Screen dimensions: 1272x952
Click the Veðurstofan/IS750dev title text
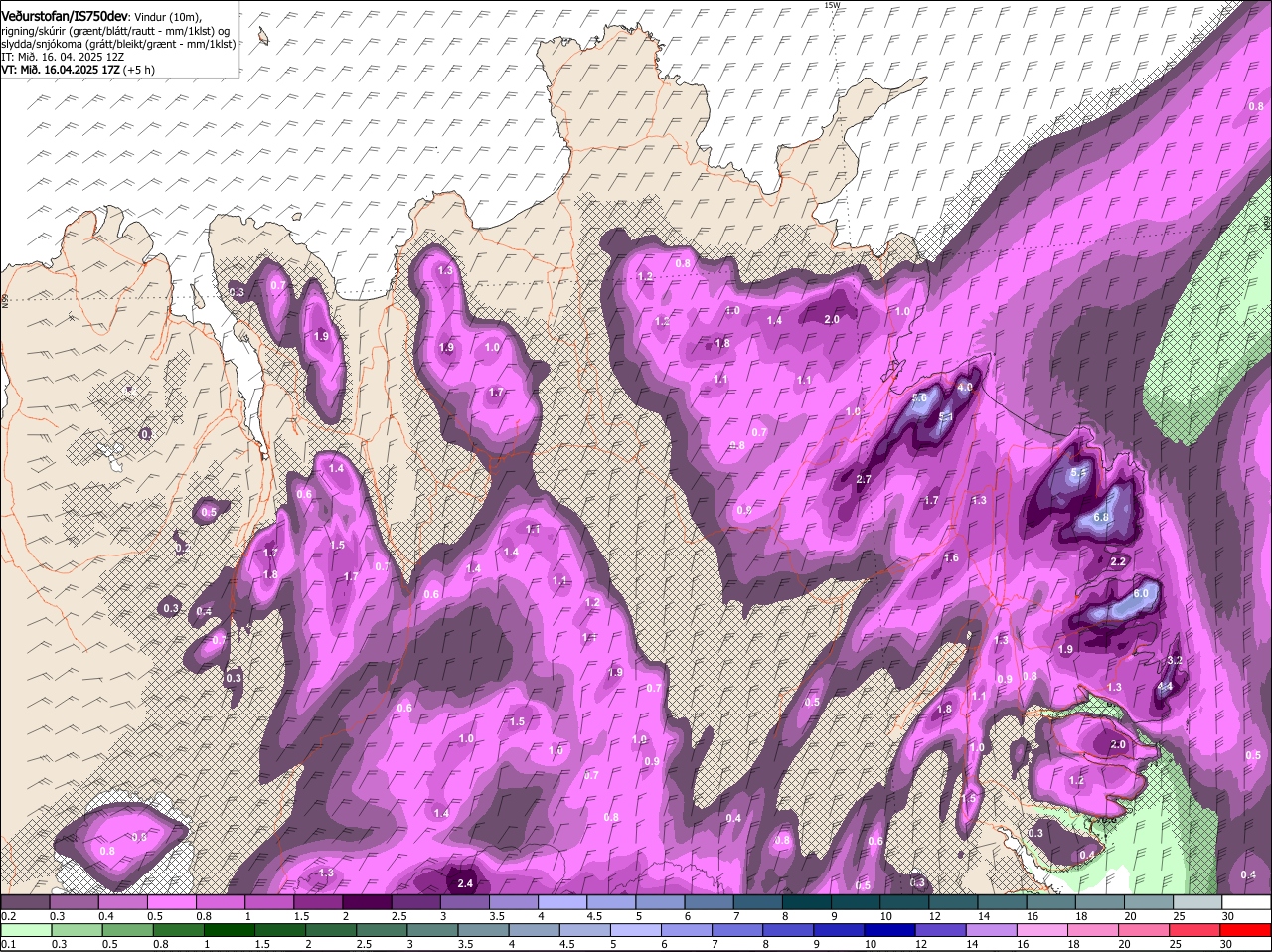(65, 17)
